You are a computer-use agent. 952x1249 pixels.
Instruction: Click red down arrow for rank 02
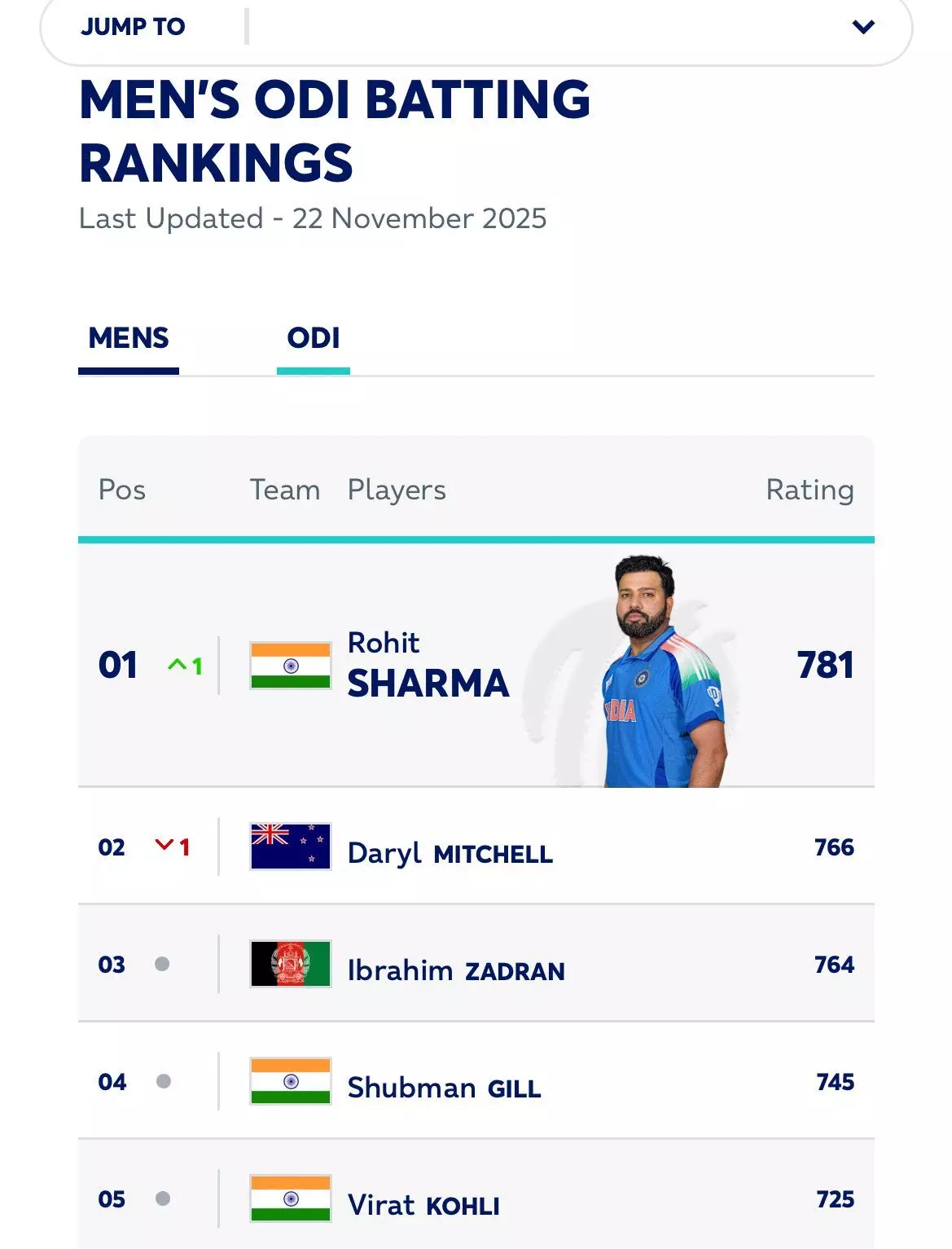point(165,846)
